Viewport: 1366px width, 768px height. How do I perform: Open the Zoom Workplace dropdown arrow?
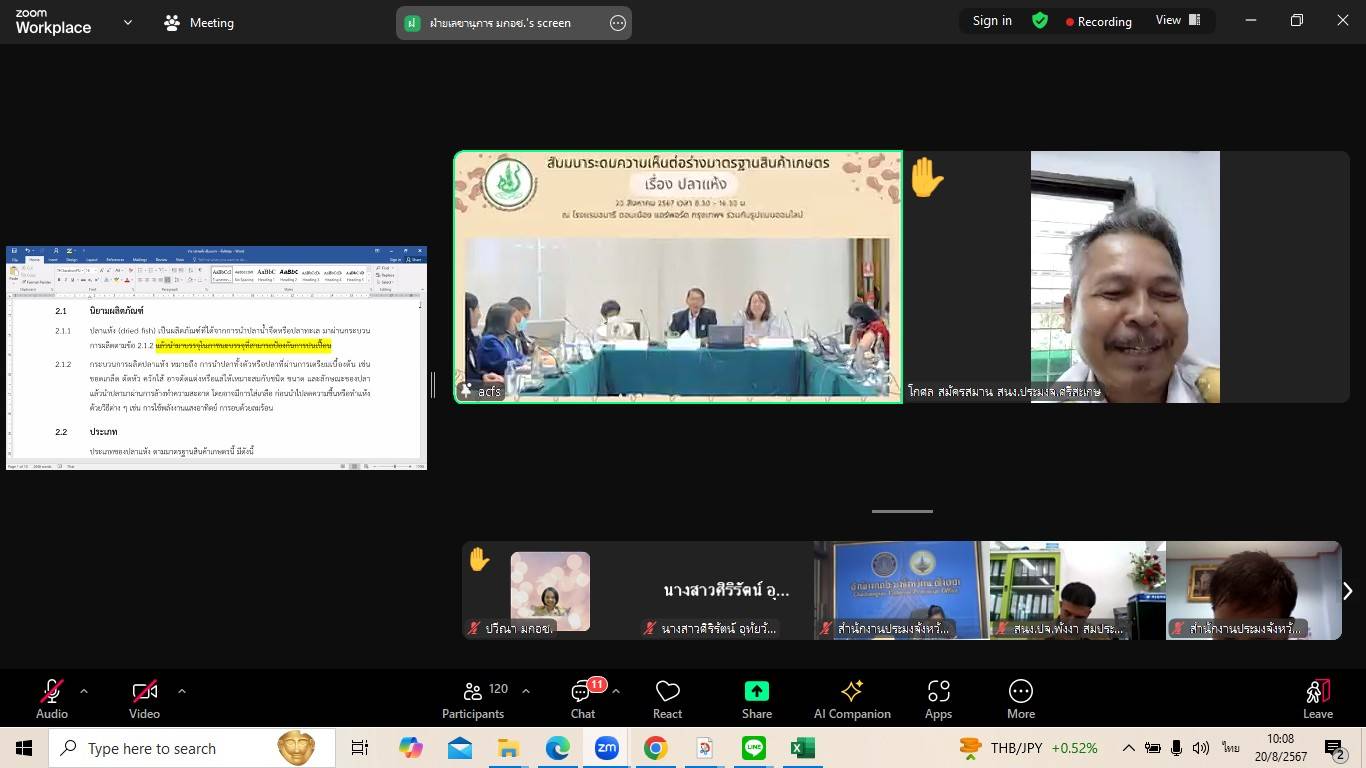click(127, 22)
